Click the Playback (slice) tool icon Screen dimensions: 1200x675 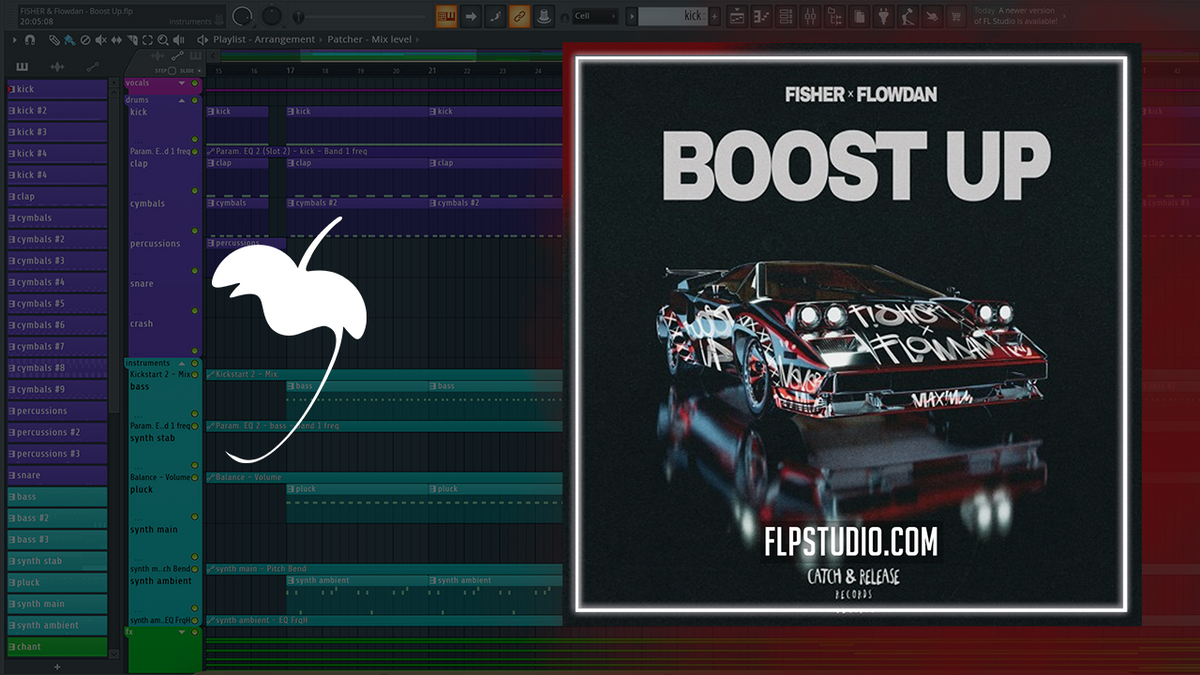(x=133, y=40)
